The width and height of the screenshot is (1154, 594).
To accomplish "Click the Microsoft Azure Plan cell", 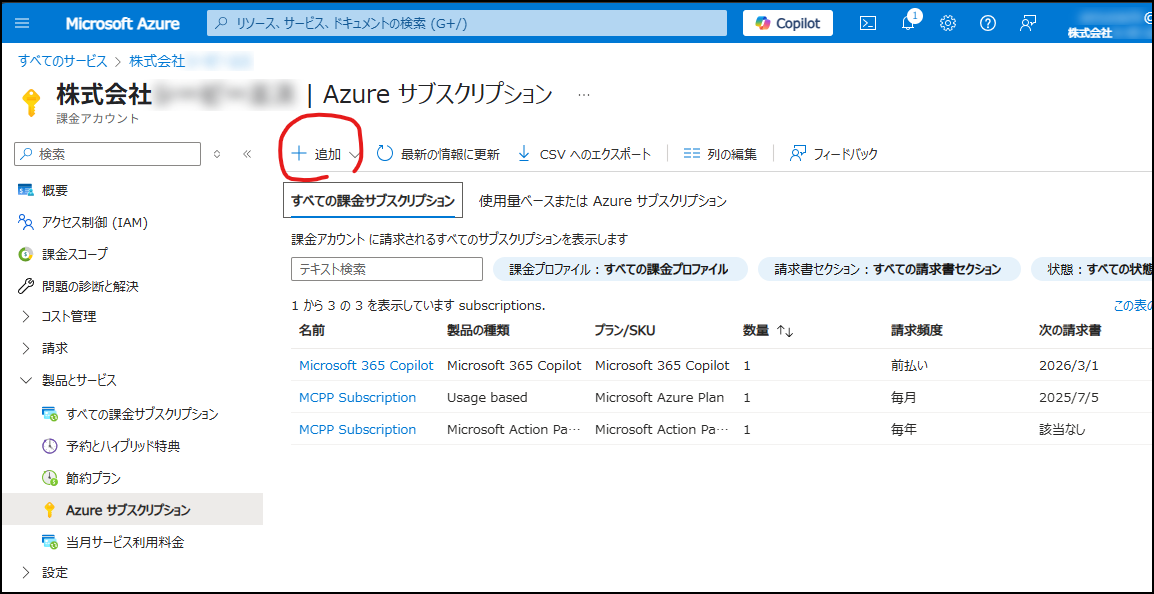I will point(659,397).
